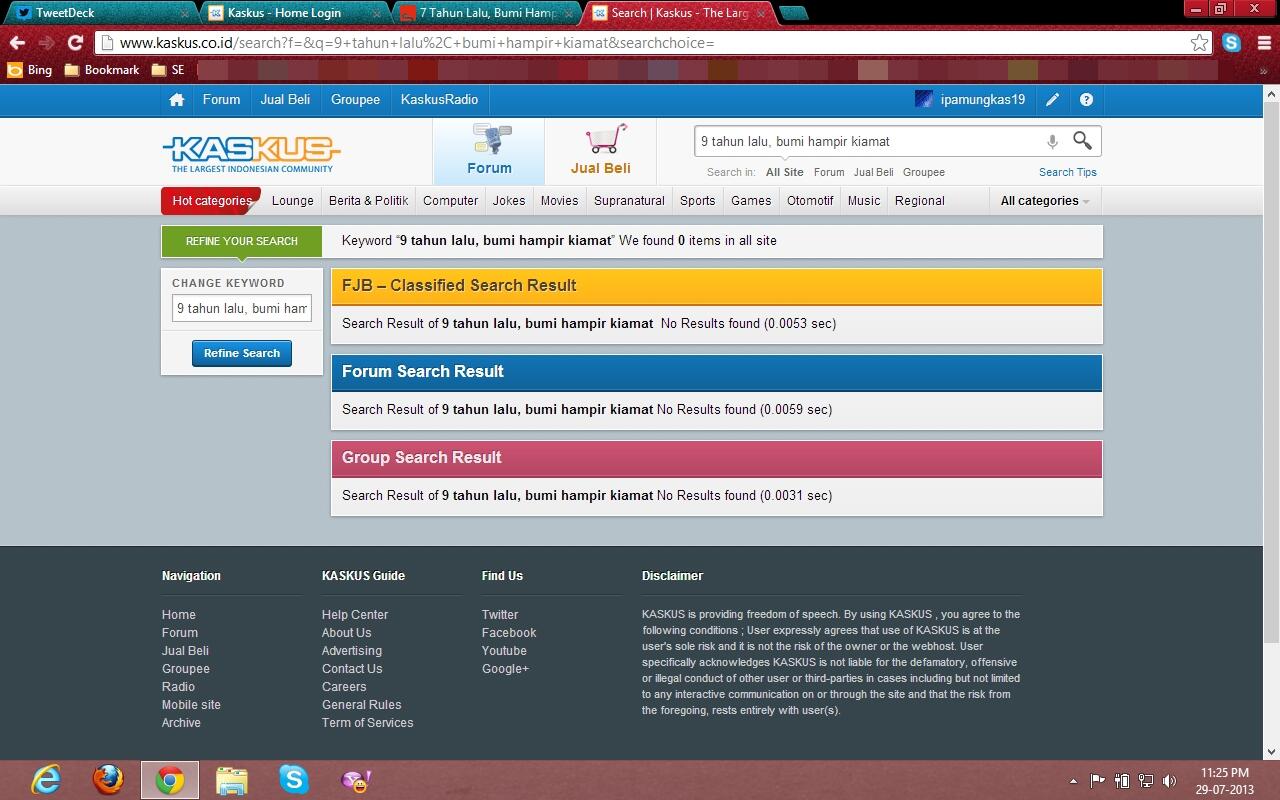
Task: Open Groupee in top navigation bar
Action: point(355,100)
